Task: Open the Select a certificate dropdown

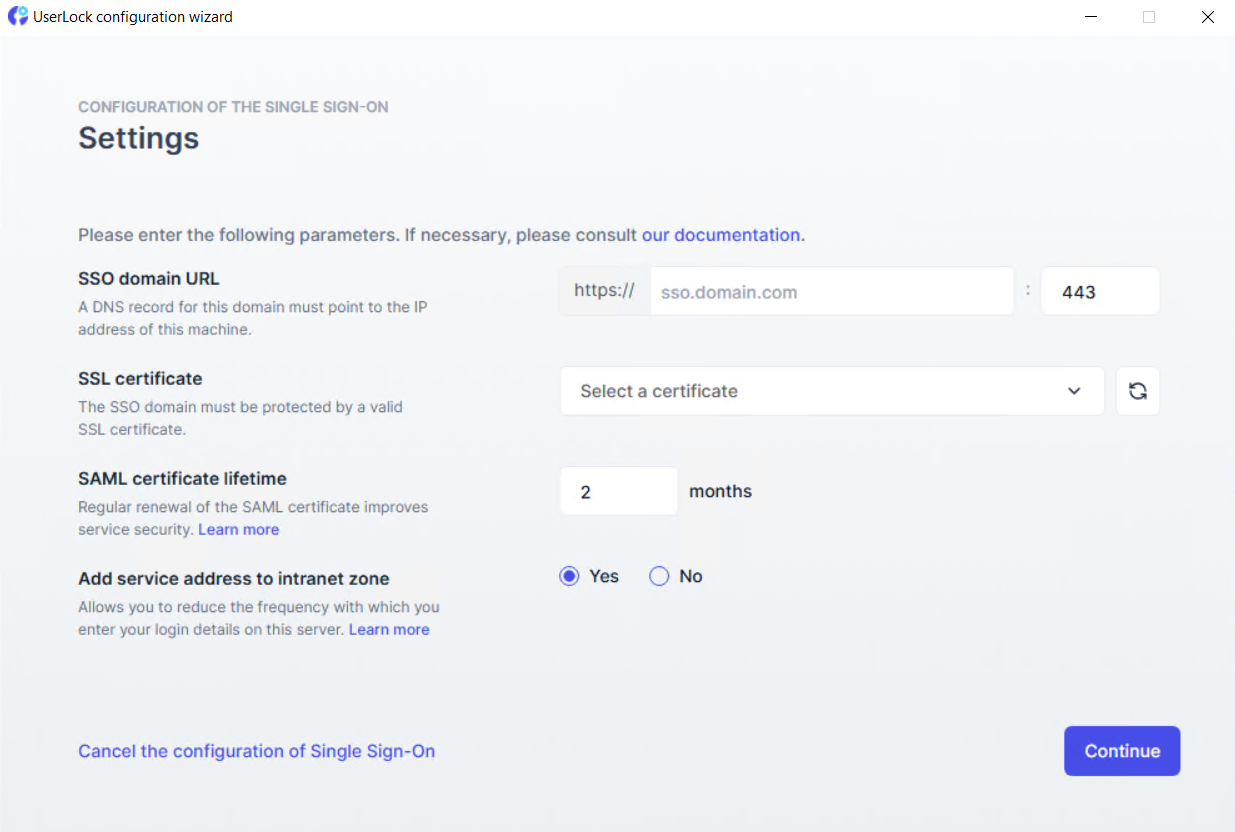Action: pos(832,391)
